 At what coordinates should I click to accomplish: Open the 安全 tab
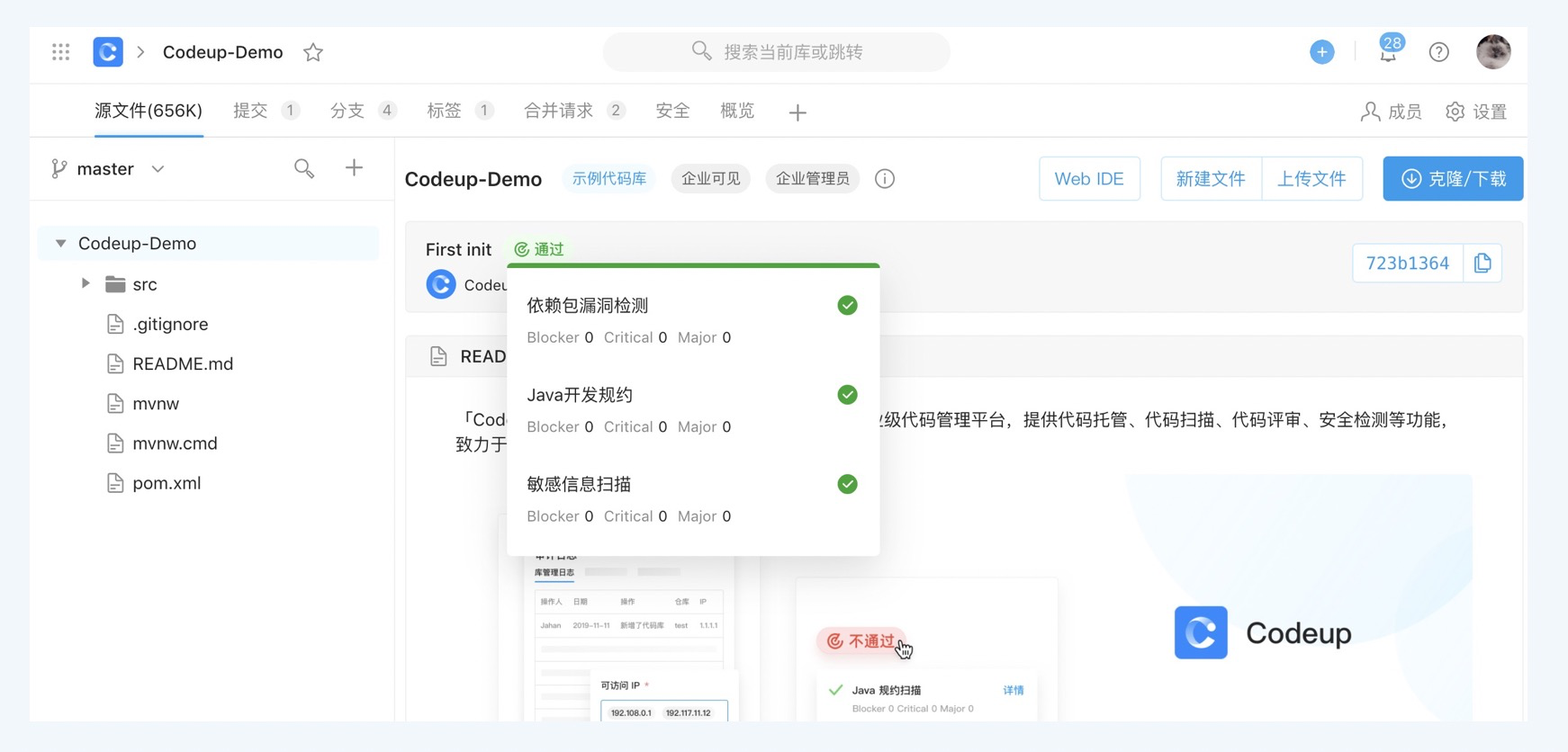tap(672, 111)
